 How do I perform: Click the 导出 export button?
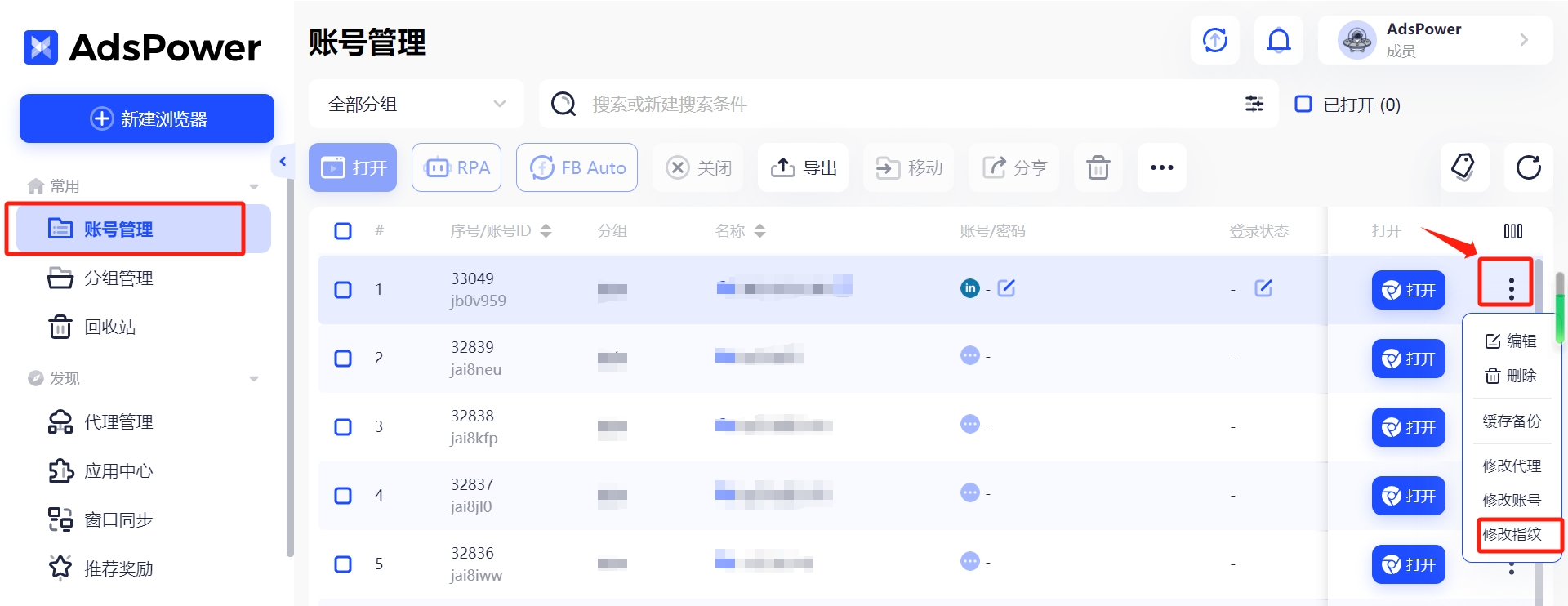click(x=804, y=167)
